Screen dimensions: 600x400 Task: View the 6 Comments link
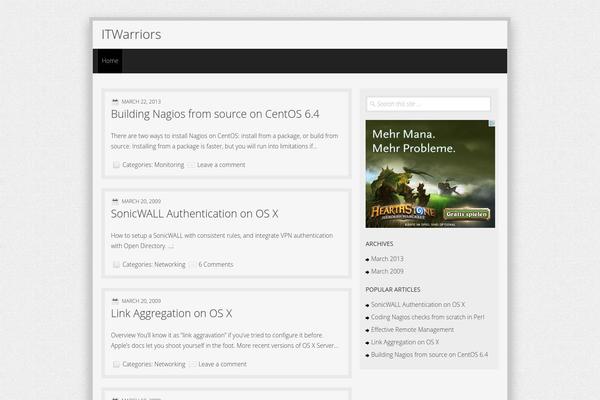[216, 264]
